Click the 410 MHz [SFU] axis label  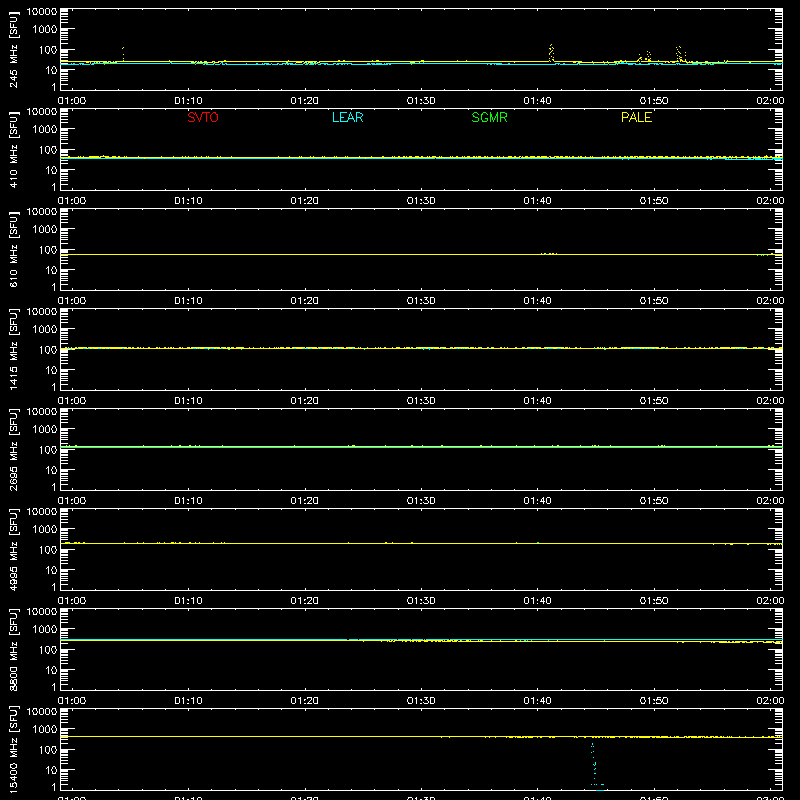click(x=13, y=149)
